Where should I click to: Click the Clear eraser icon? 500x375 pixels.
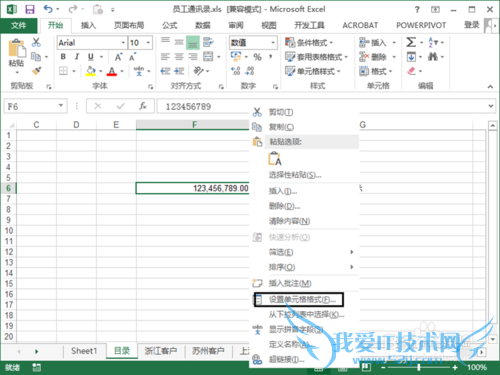click(x=411, y=71)
